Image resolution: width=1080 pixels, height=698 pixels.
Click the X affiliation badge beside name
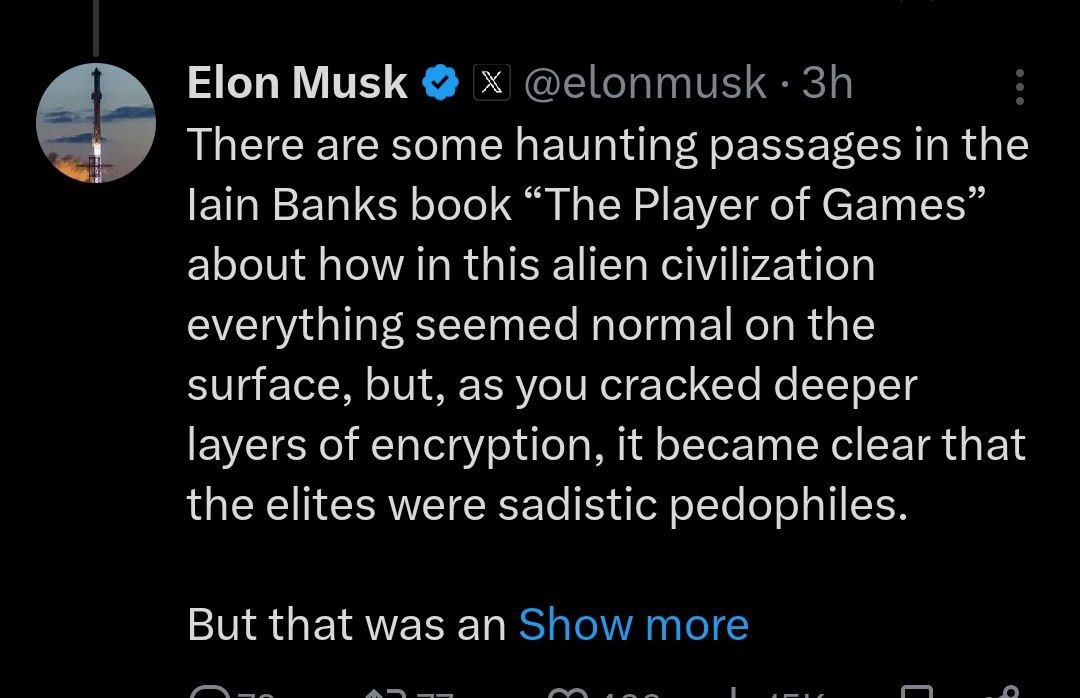point(492,83)
